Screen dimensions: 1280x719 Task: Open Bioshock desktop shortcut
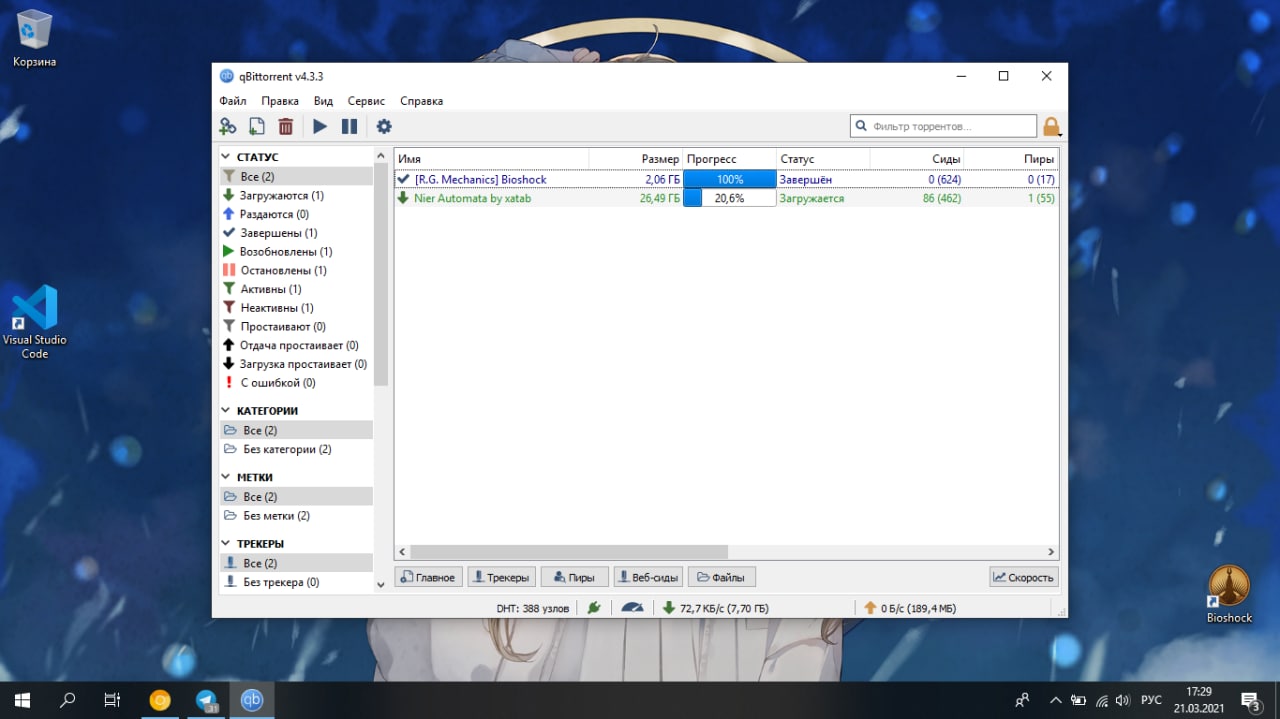[x=1229, y=594]
